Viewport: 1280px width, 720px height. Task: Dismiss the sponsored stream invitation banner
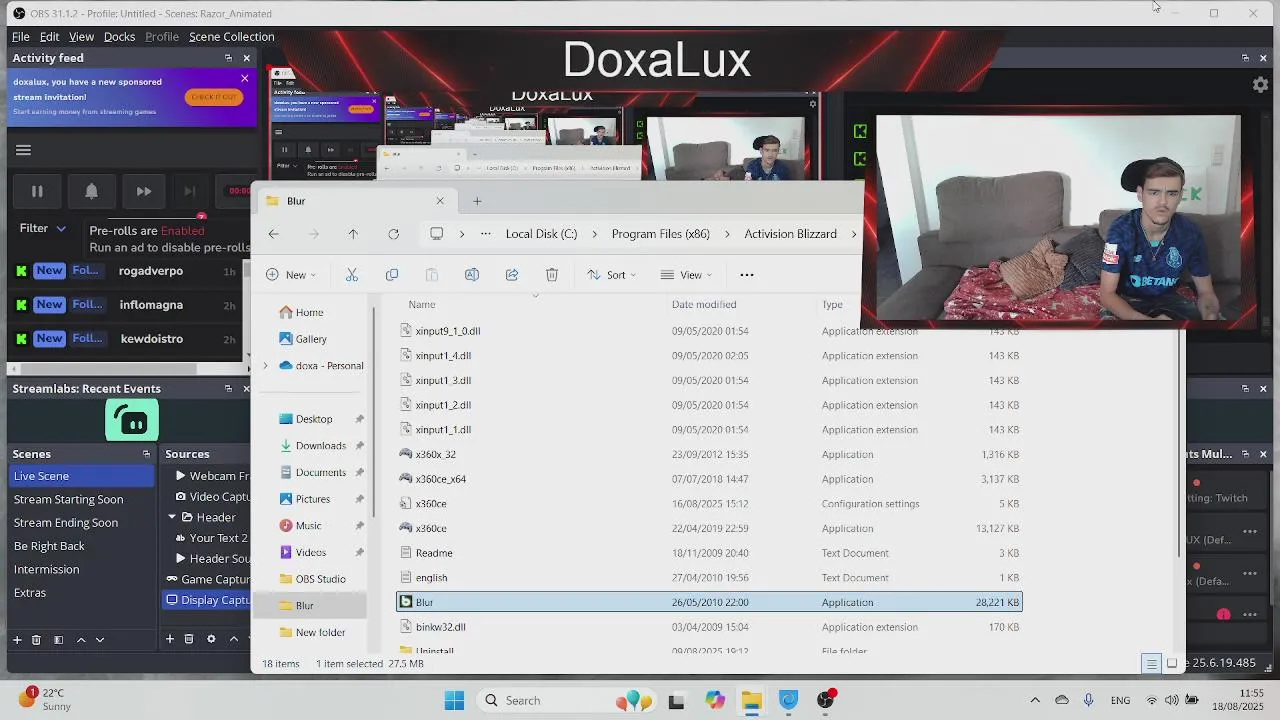click(x=244, y=78)
